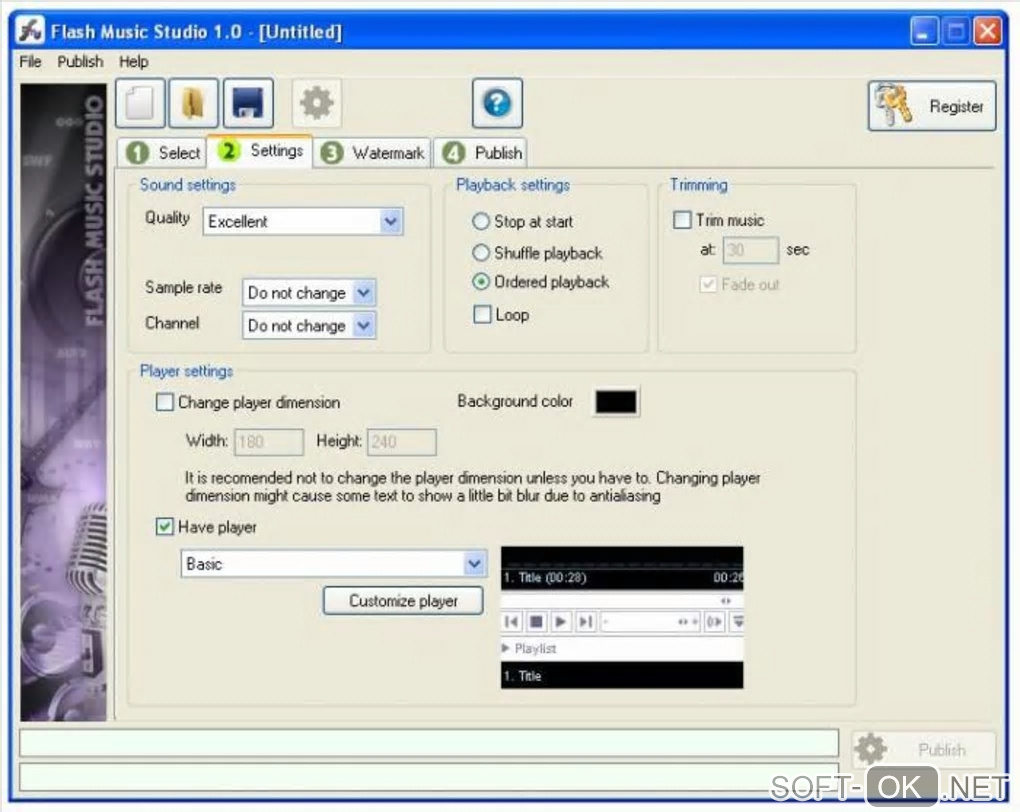The image size is (1020, 812).
Task: Switch to the Select tab
Action: pyautogui.click(x=163, y=153)
